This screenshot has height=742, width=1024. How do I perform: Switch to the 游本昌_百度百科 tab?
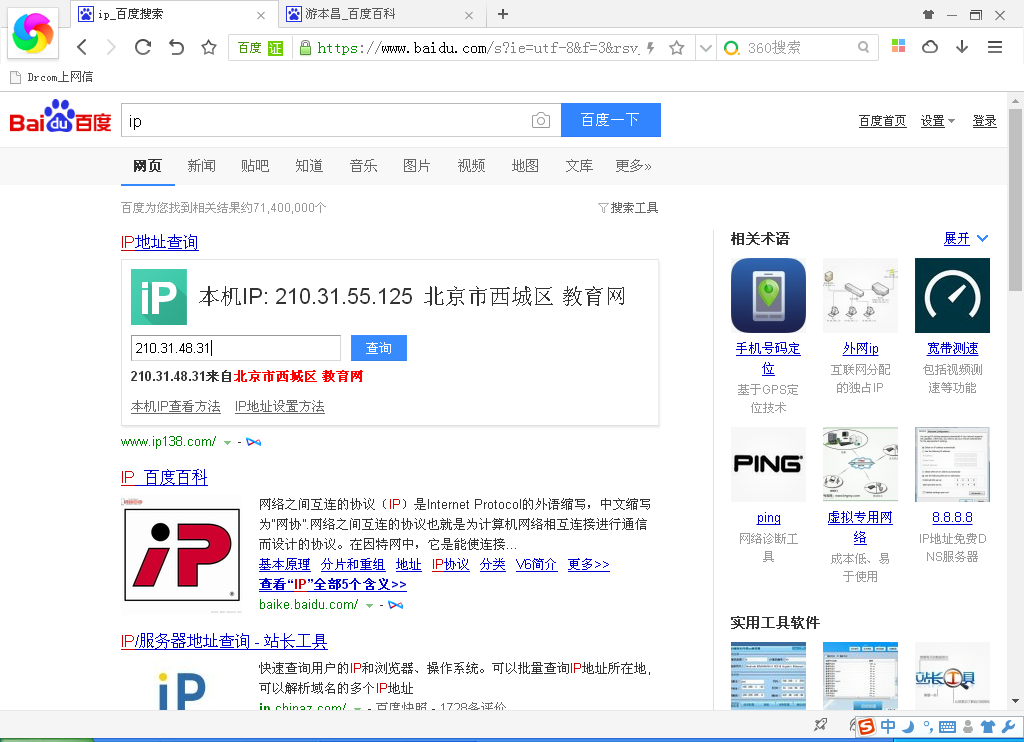pyautogui.click(x=381, y=14)
